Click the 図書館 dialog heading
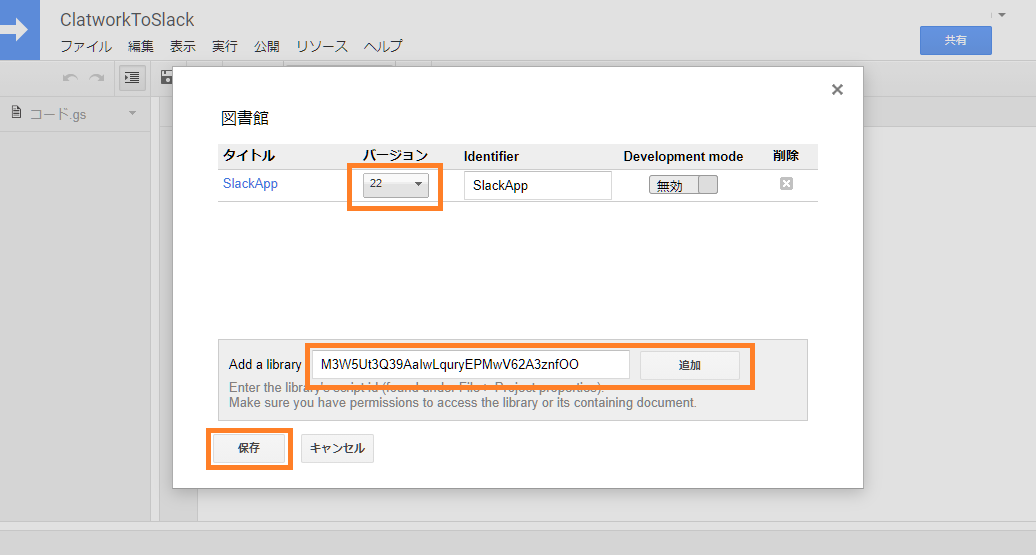Viewport: 1036px width, 555px height. 245,118
